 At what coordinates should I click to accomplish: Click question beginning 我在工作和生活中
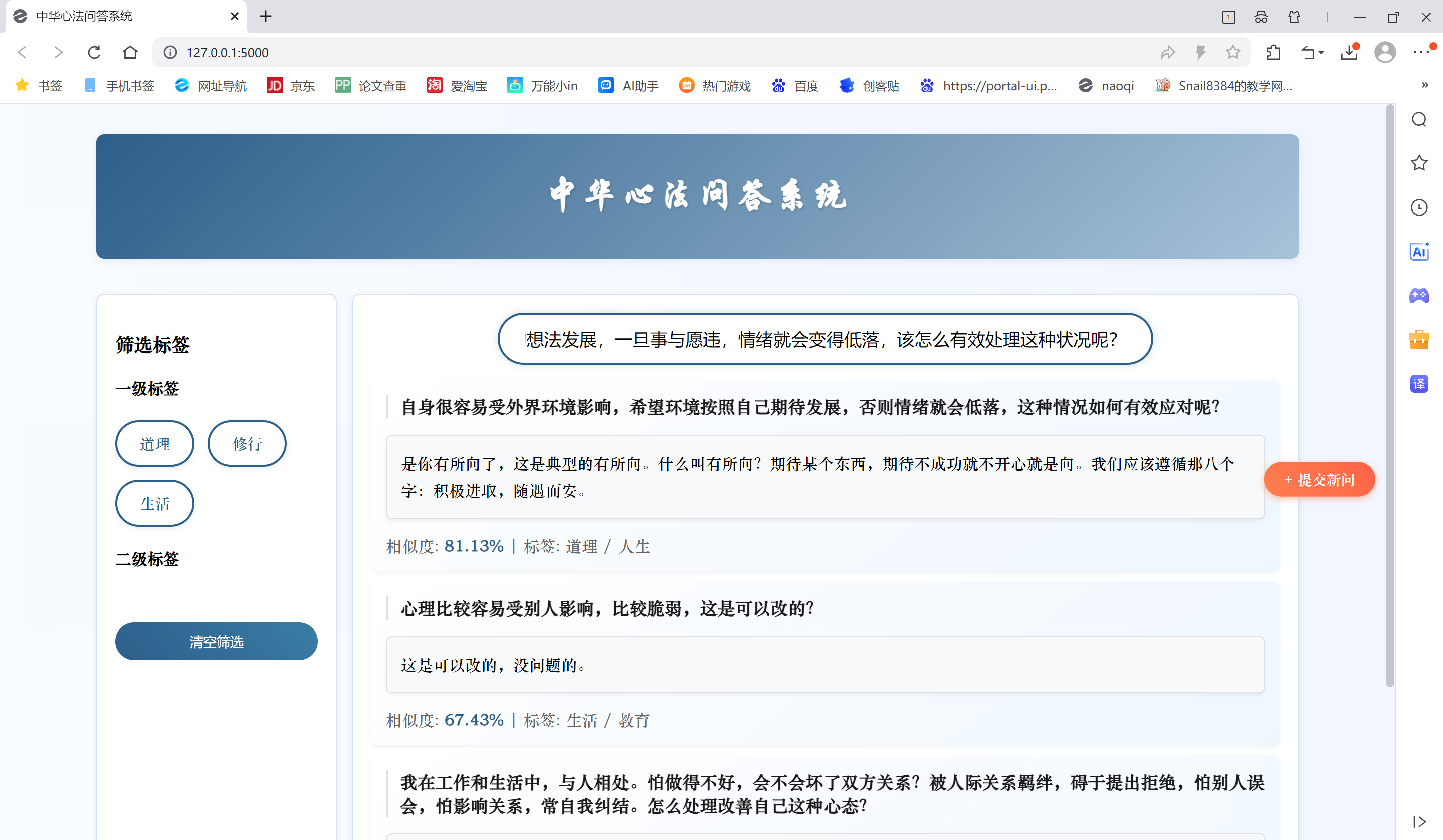pyautogui.click(x=832, y=794)
